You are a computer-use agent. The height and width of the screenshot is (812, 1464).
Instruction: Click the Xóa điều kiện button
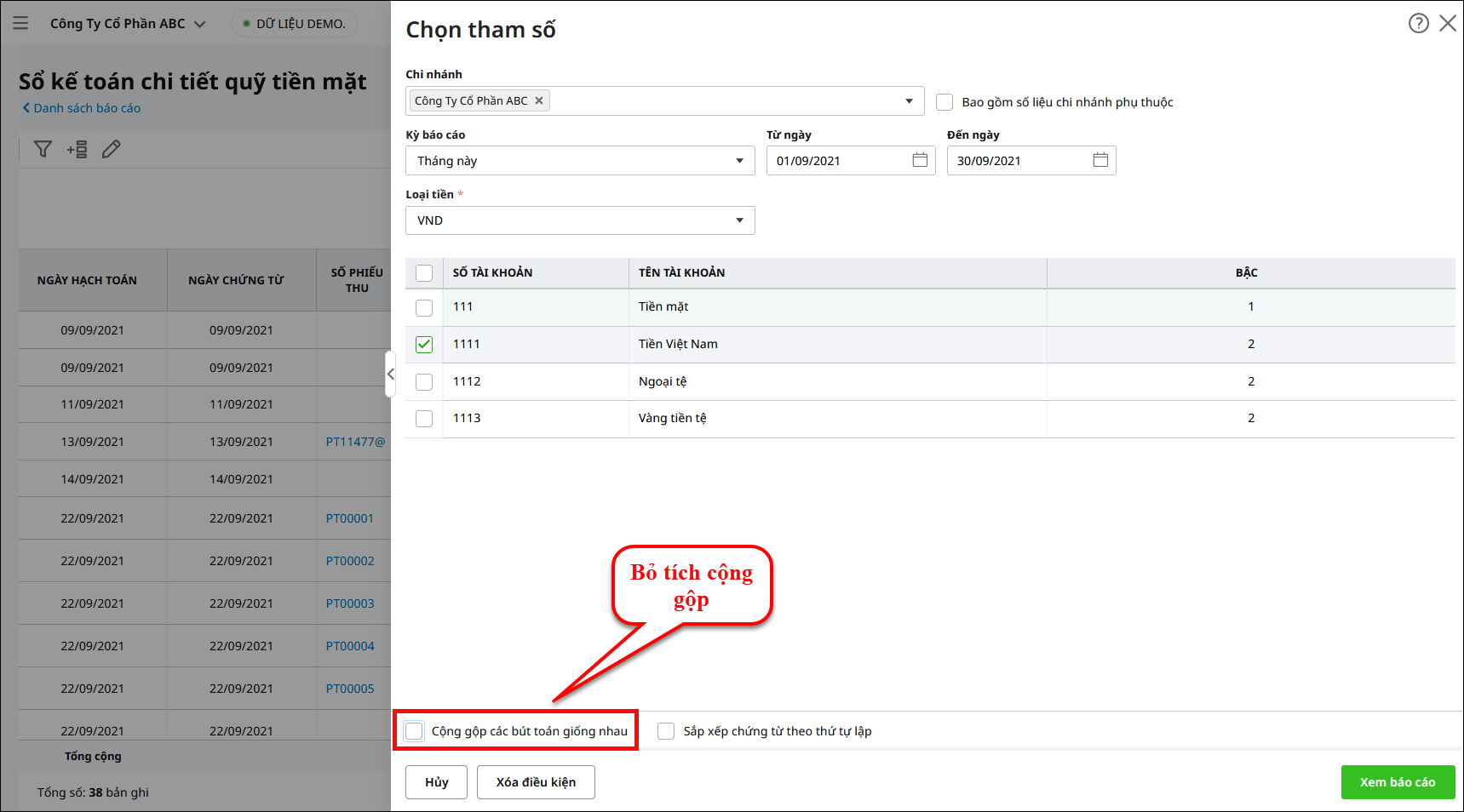click(536, 782)
